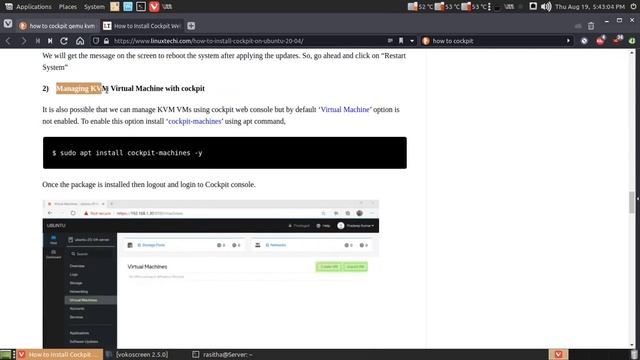Open the Applications menu
This screenshot has width=640, height=360.
point(29,7)
